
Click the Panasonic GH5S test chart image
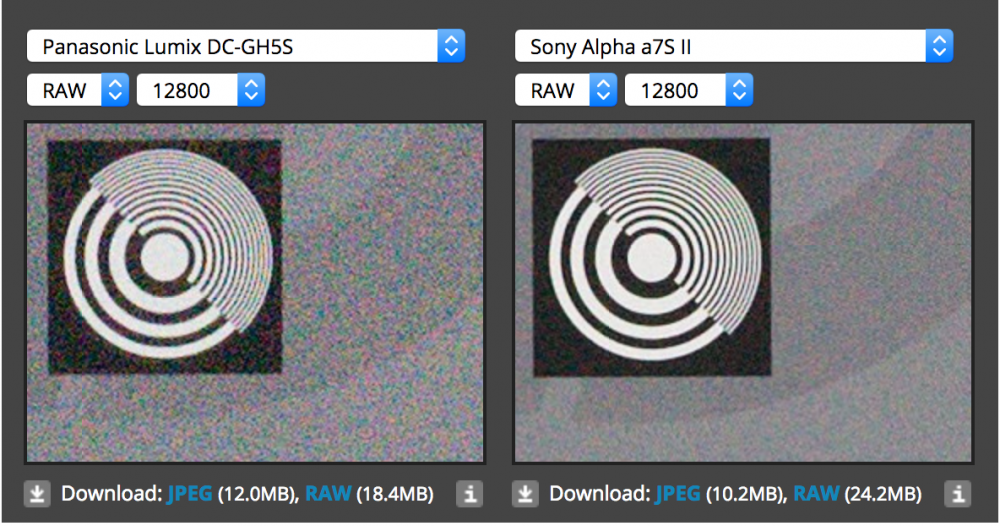(x=255, y=293)
